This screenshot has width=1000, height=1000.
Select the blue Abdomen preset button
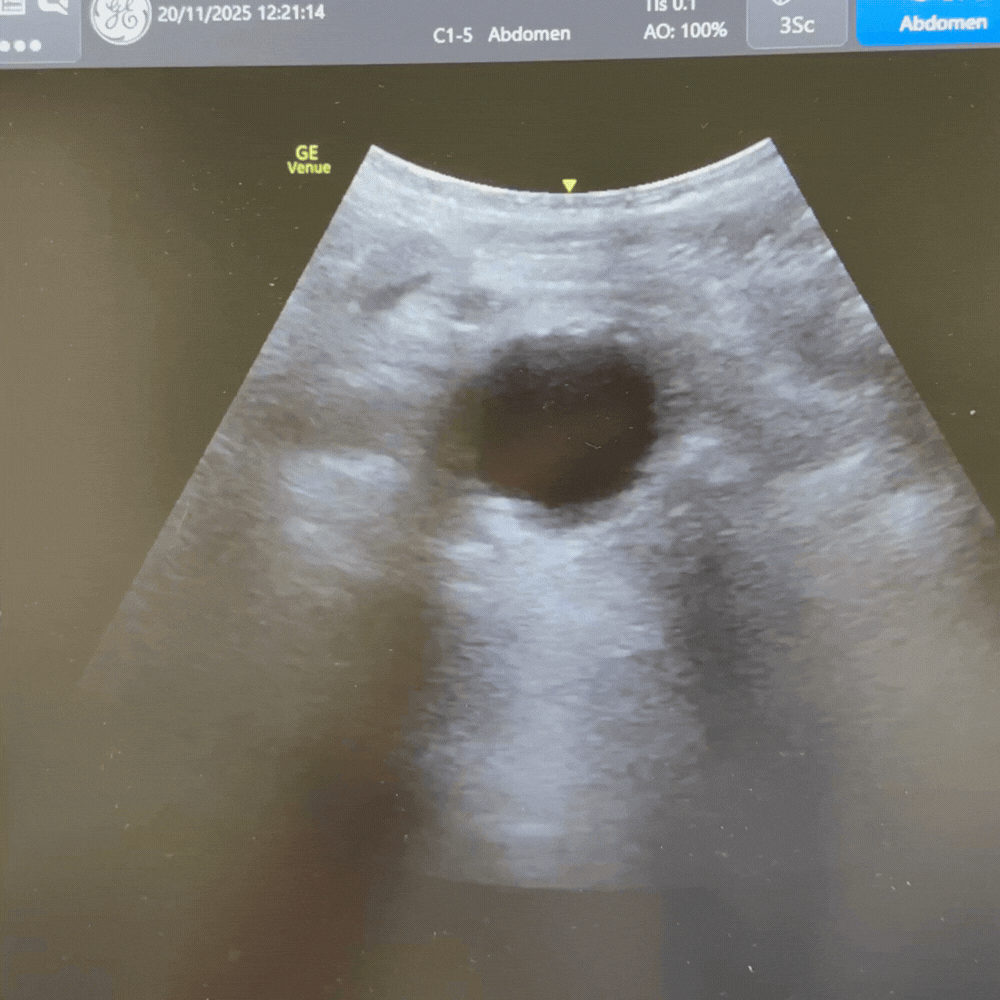pyautogui.click(x=927, y=22)
